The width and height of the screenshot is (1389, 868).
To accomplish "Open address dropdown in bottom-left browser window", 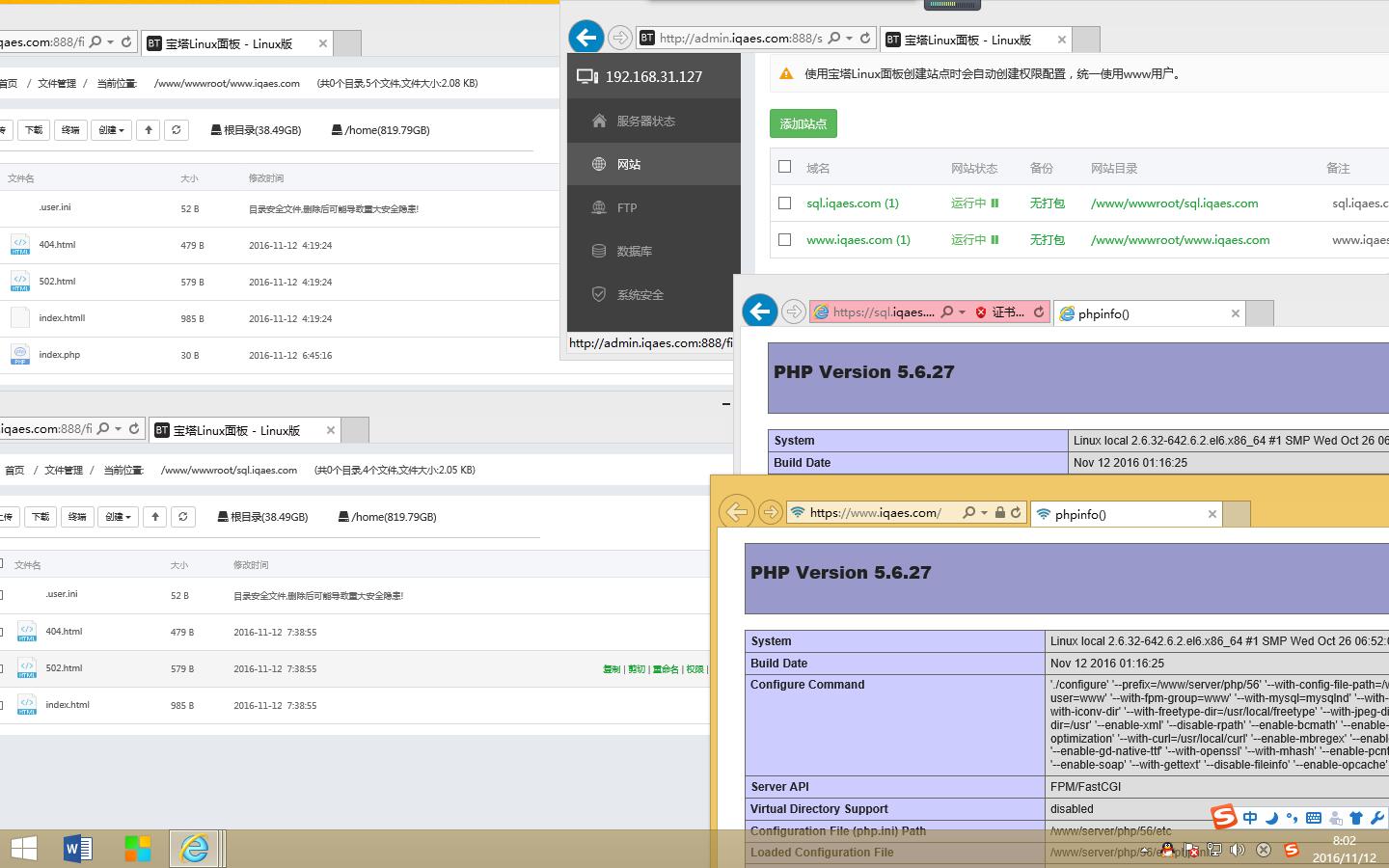I will coord(118,429).
